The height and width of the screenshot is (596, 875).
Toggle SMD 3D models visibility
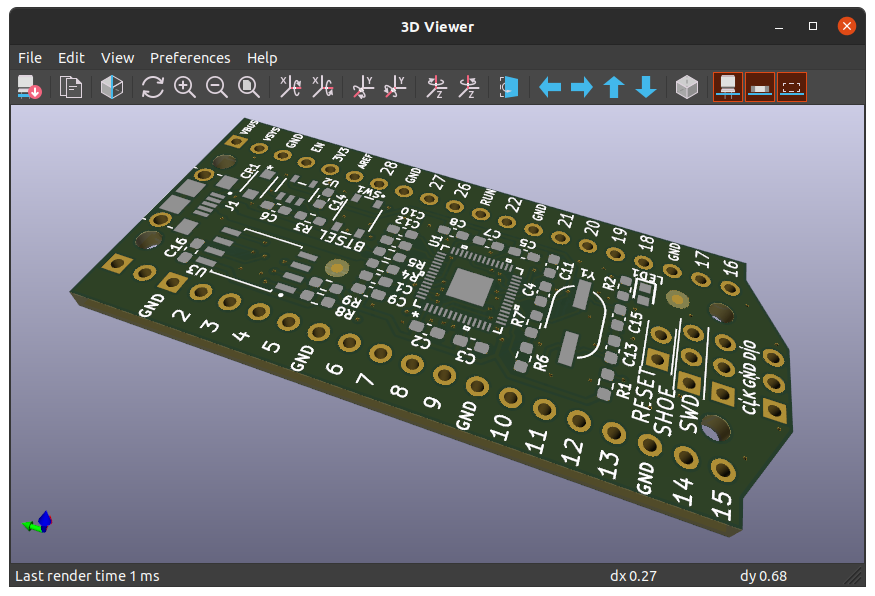759,87
